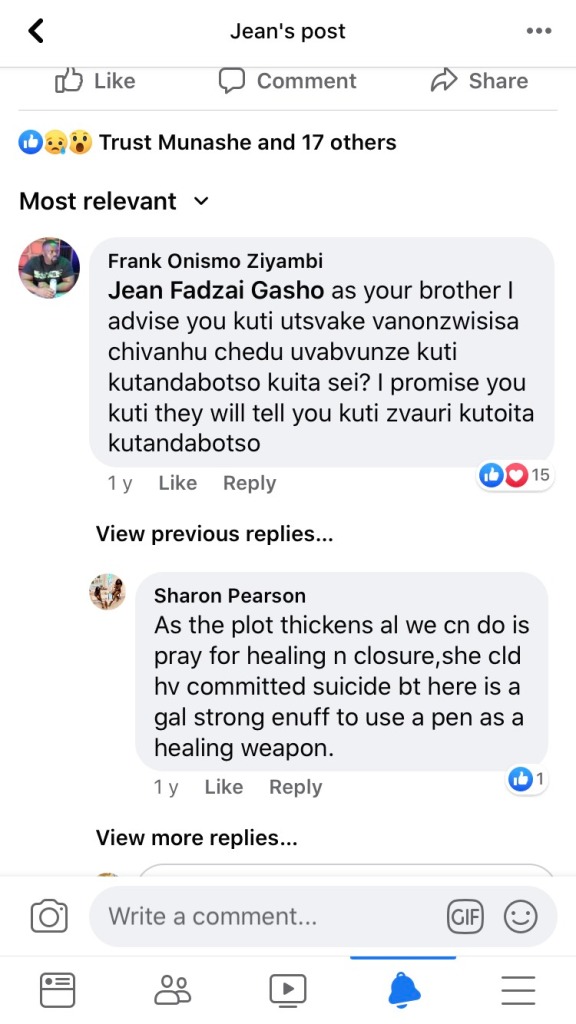The height and width of the screenshot is (1024, 576).
Task: Expand View more replies
Action: [197, 837]
